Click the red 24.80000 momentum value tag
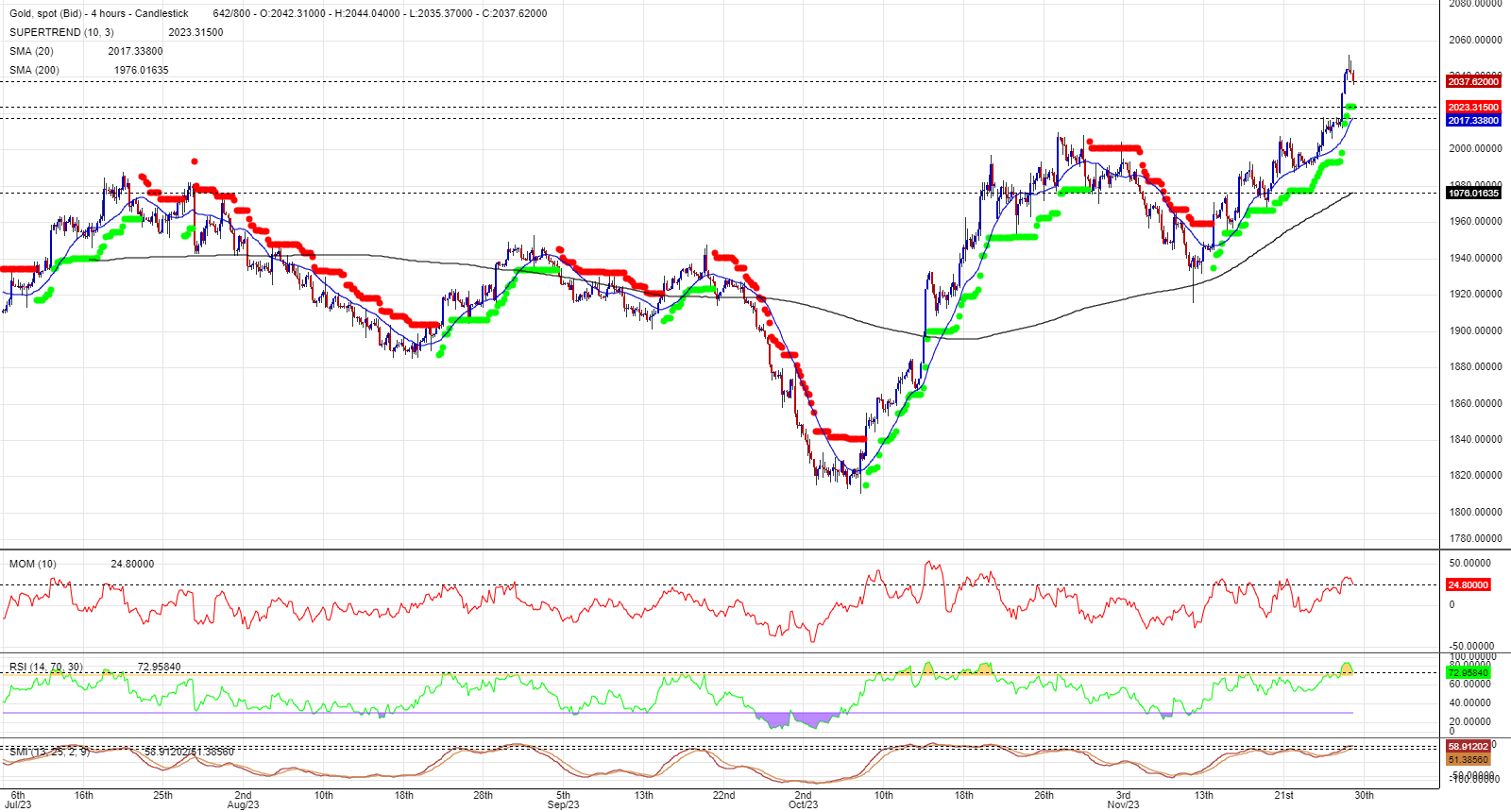This screenshot has width=1511, height=812. pyautogui.click(x=1469, y=584)
